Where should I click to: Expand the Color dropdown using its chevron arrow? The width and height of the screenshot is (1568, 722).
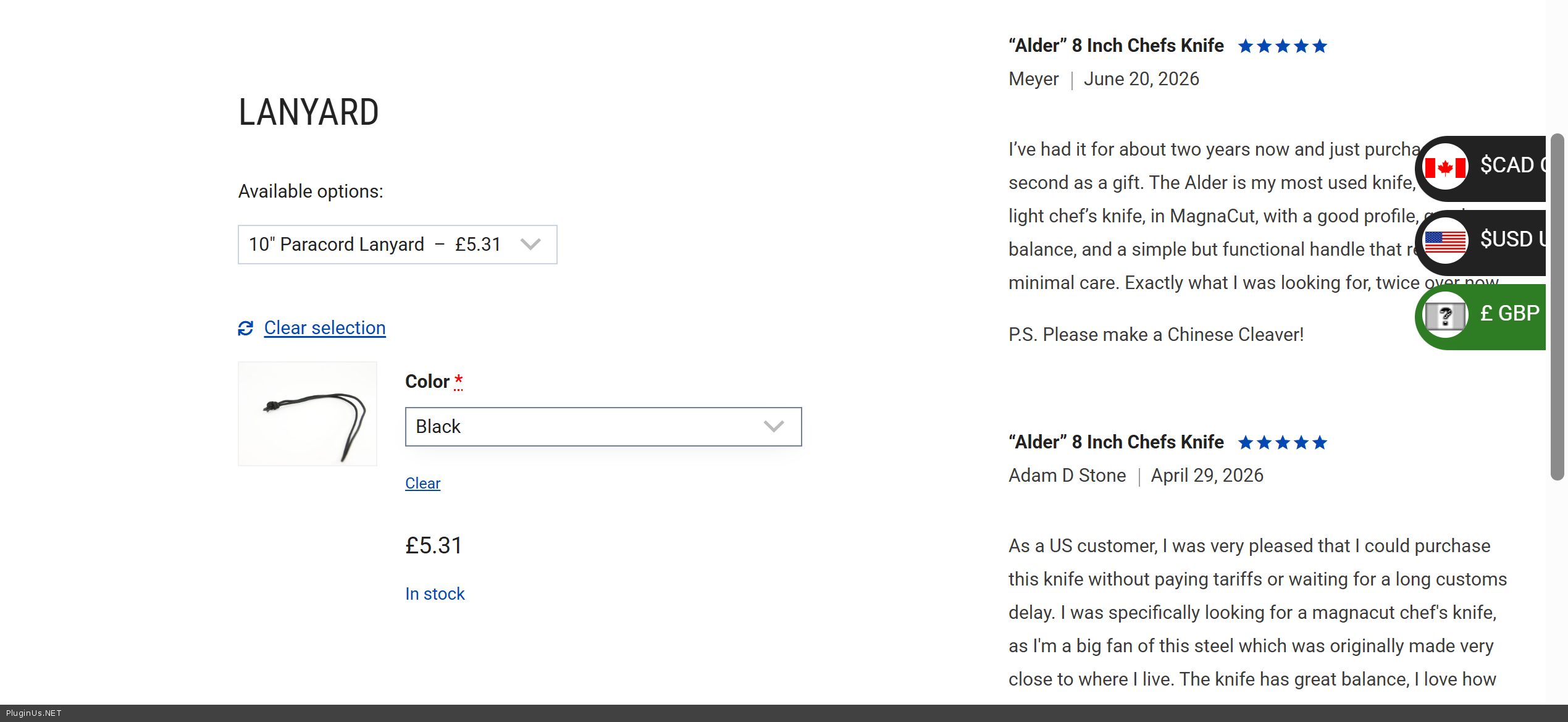click(x=773, y=426)
